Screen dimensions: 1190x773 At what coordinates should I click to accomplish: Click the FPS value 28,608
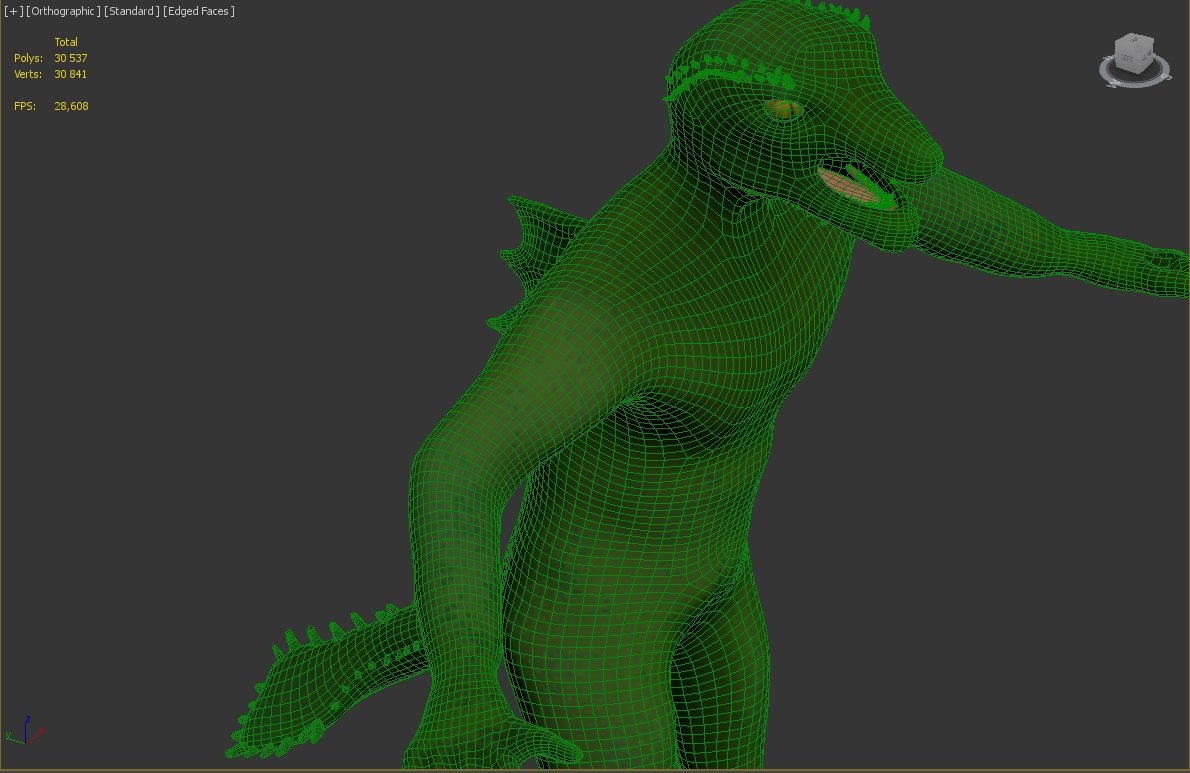tap(71, 106)
